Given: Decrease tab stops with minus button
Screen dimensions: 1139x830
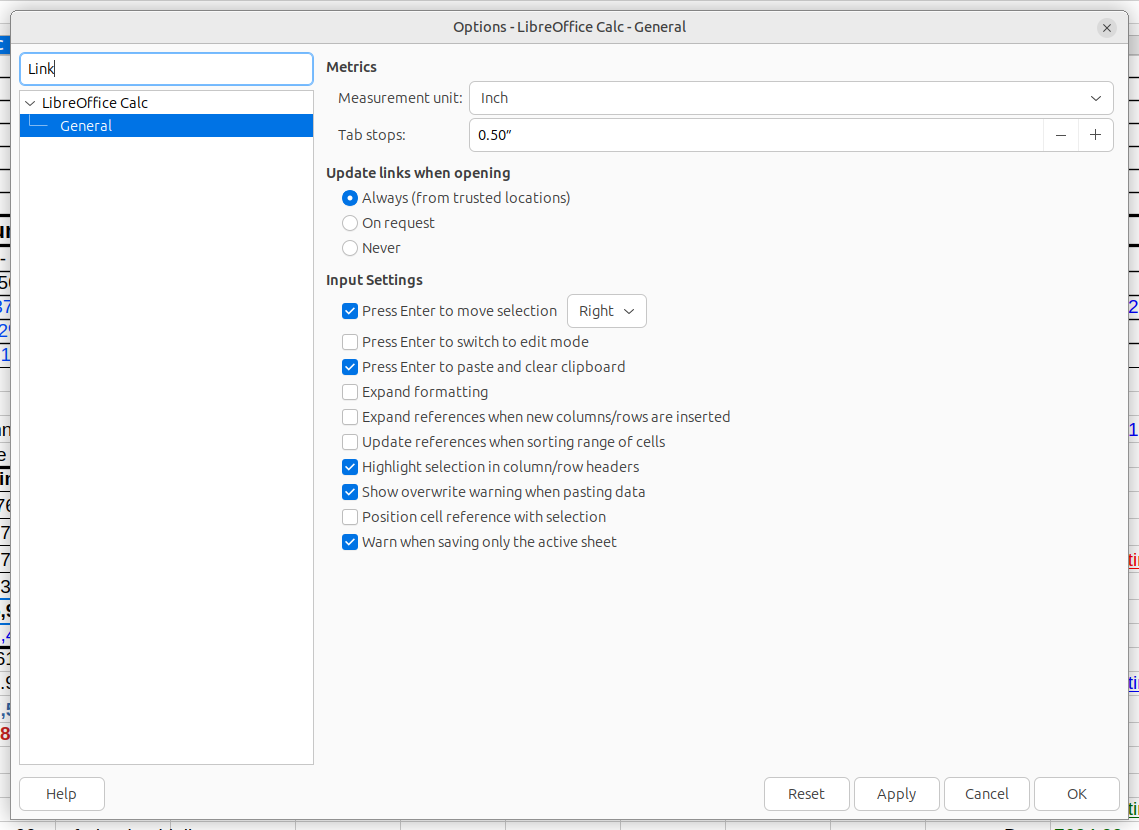Looking at the screenshot, I should point(1061,135).
